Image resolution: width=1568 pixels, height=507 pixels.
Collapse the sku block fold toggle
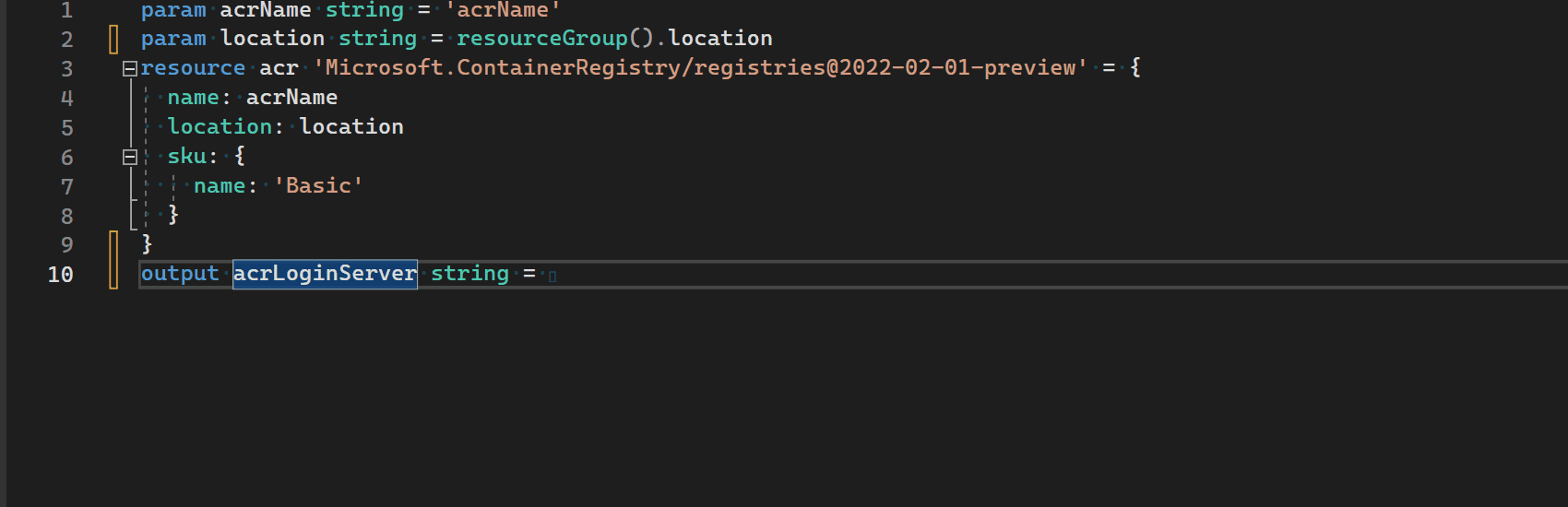pos(130,157)
